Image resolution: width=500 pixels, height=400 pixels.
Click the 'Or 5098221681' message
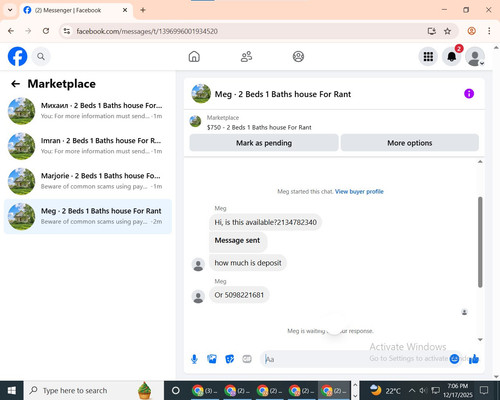239,295
